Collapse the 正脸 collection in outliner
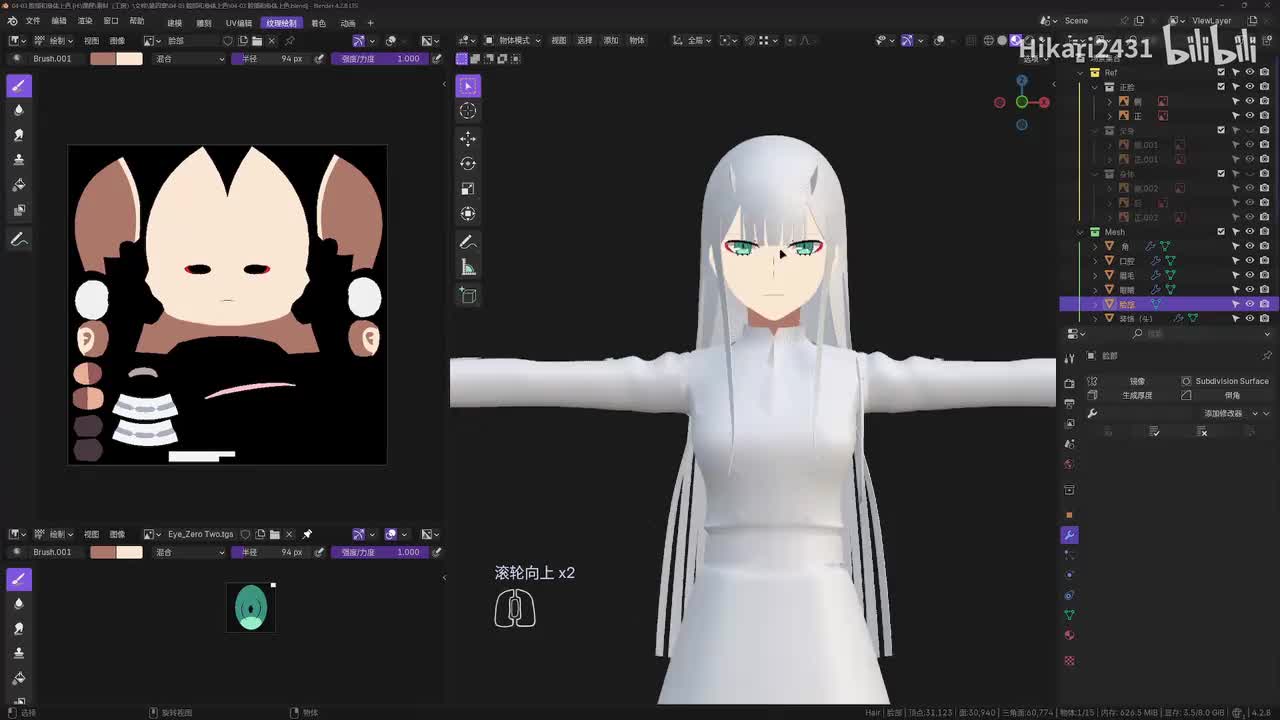The image size is (1280, 720). 1095,87
